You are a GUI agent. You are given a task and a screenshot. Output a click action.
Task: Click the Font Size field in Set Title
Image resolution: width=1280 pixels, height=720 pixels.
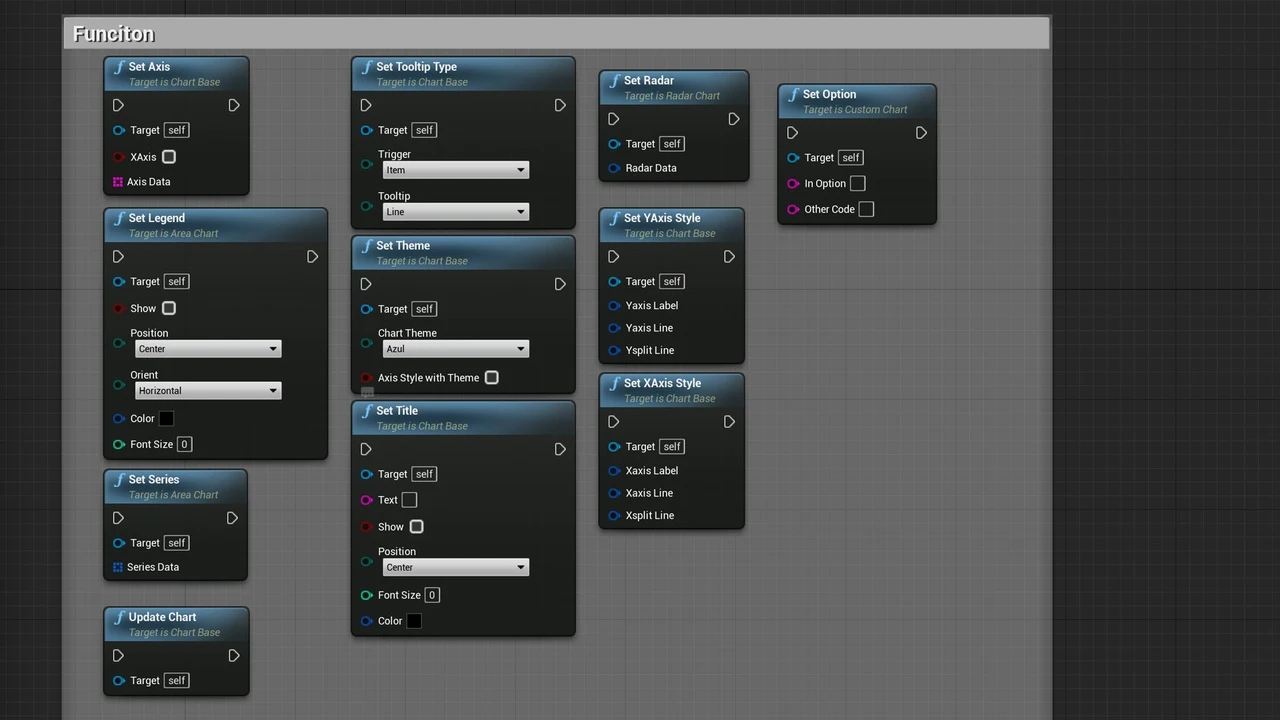432,595
